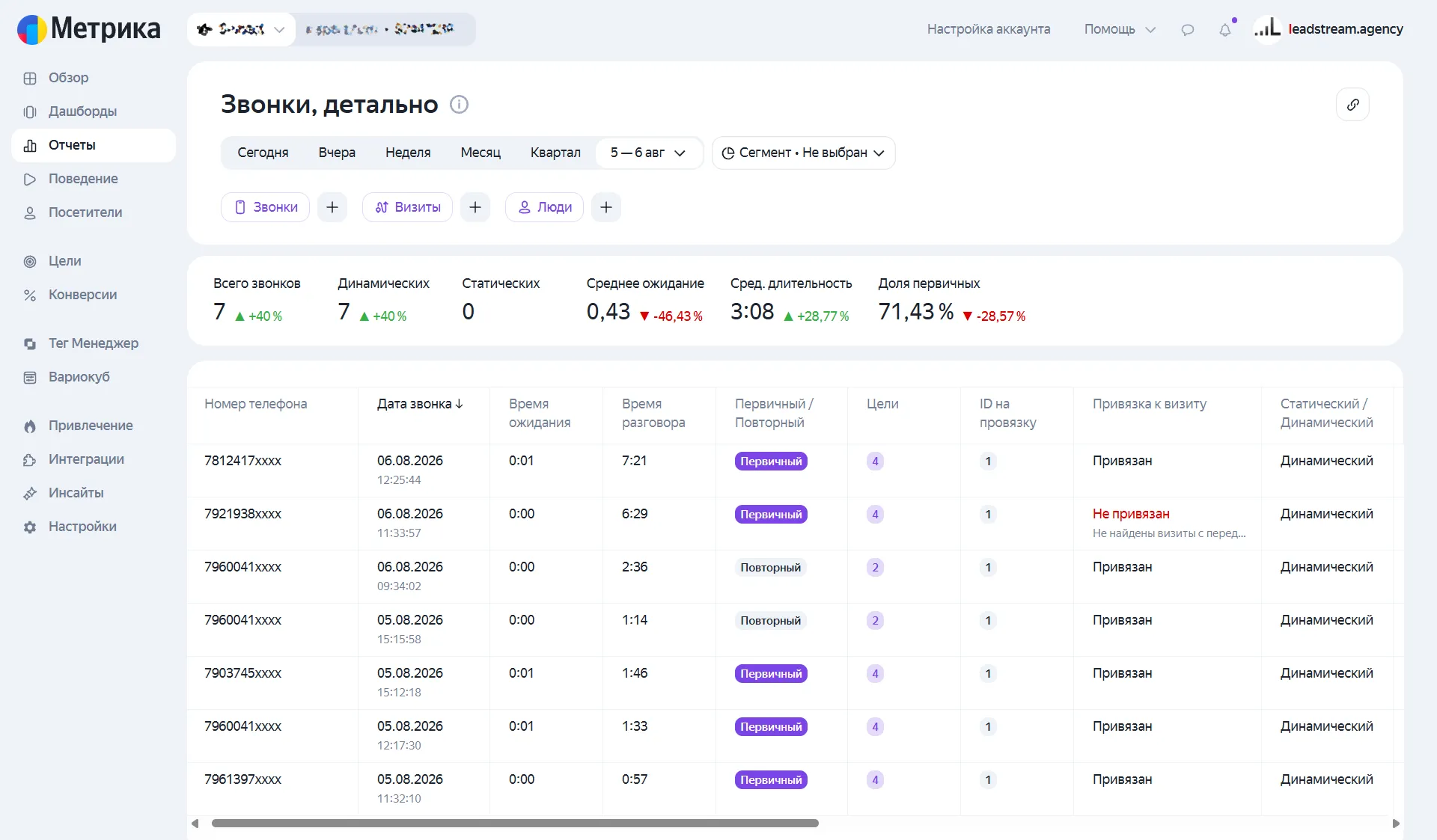Select the Квартал period tab
Viewport: 1437px width, 840px height.
click(x=555, y=153)
